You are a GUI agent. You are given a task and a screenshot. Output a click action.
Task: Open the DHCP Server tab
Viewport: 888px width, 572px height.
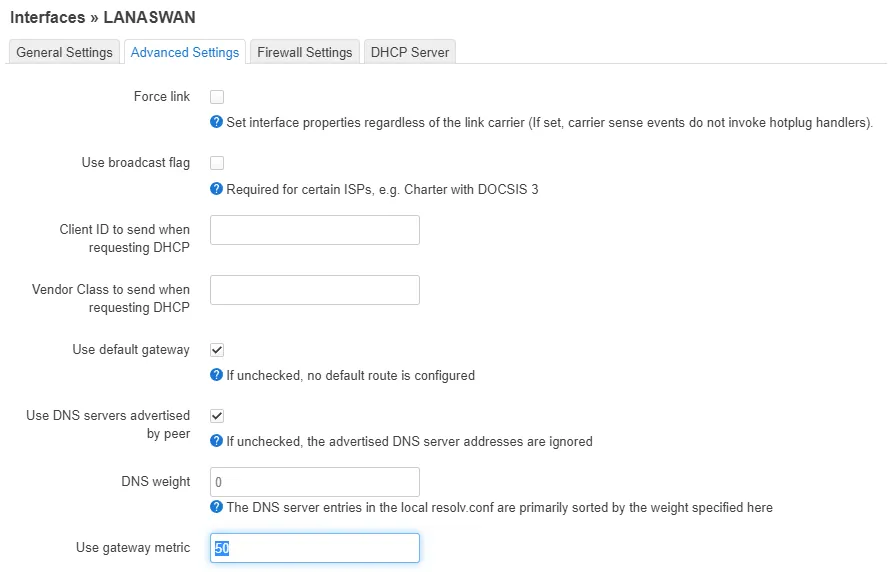pyautogui.click(x=410, y=52)
